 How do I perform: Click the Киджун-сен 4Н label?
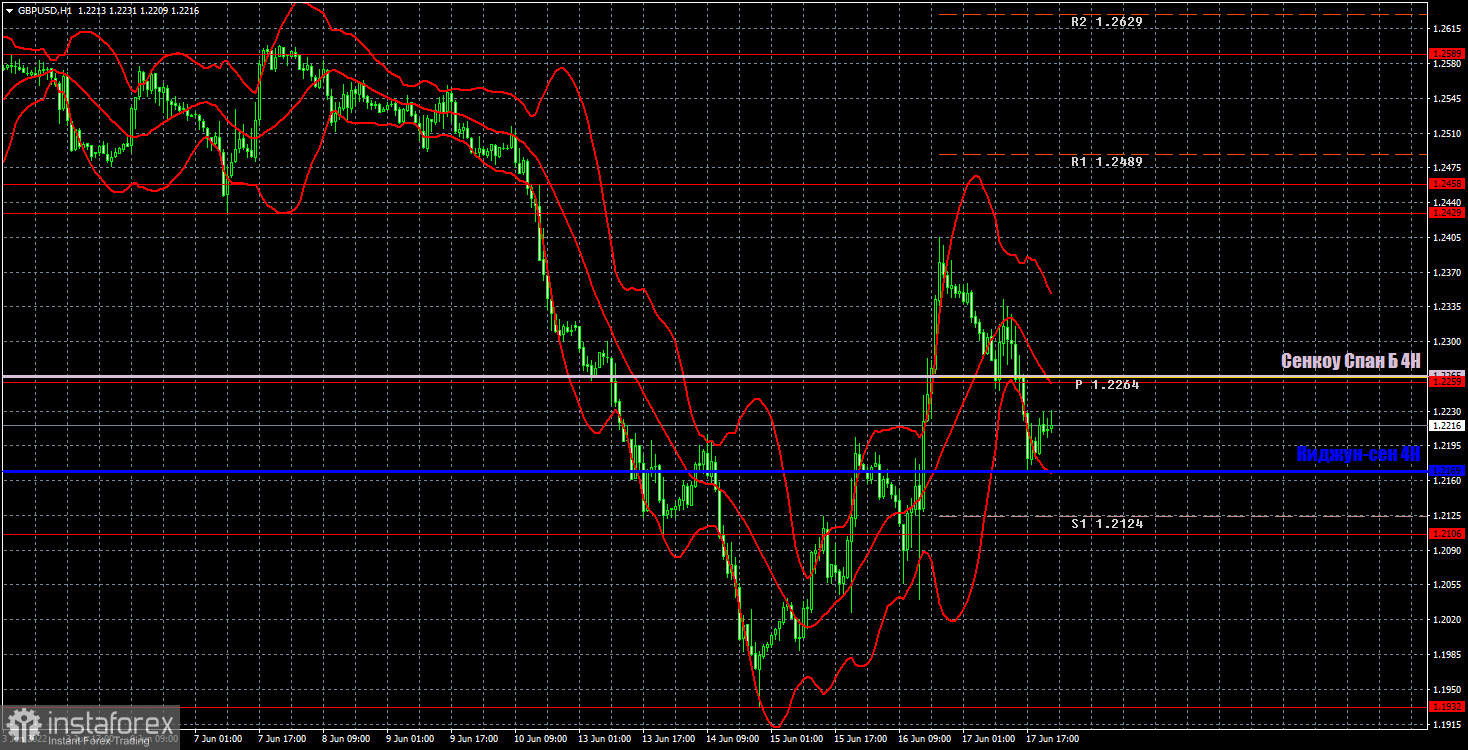(1358, 454)
